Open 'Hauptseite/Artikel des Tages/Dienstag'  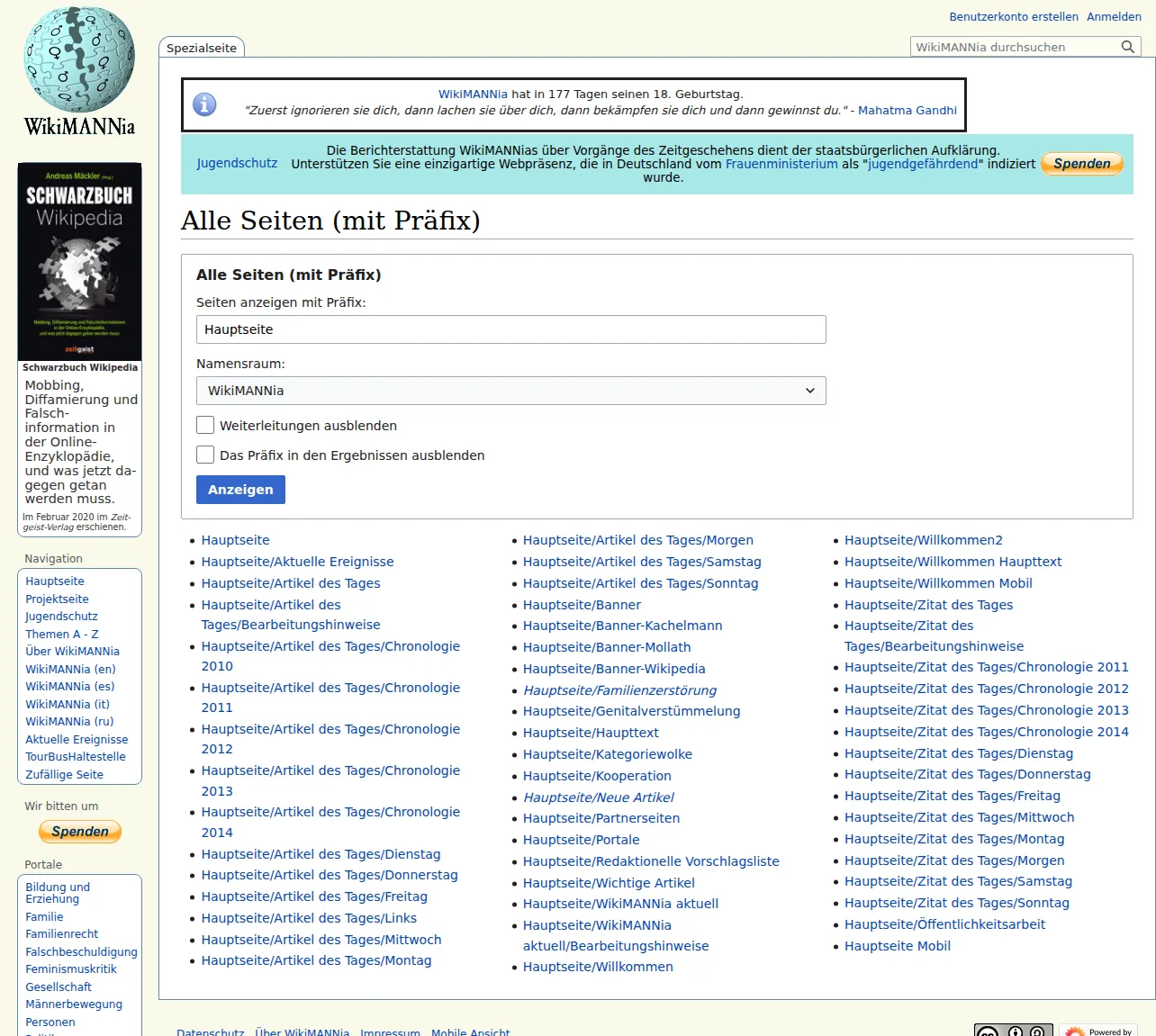click(x=321, y=854)
